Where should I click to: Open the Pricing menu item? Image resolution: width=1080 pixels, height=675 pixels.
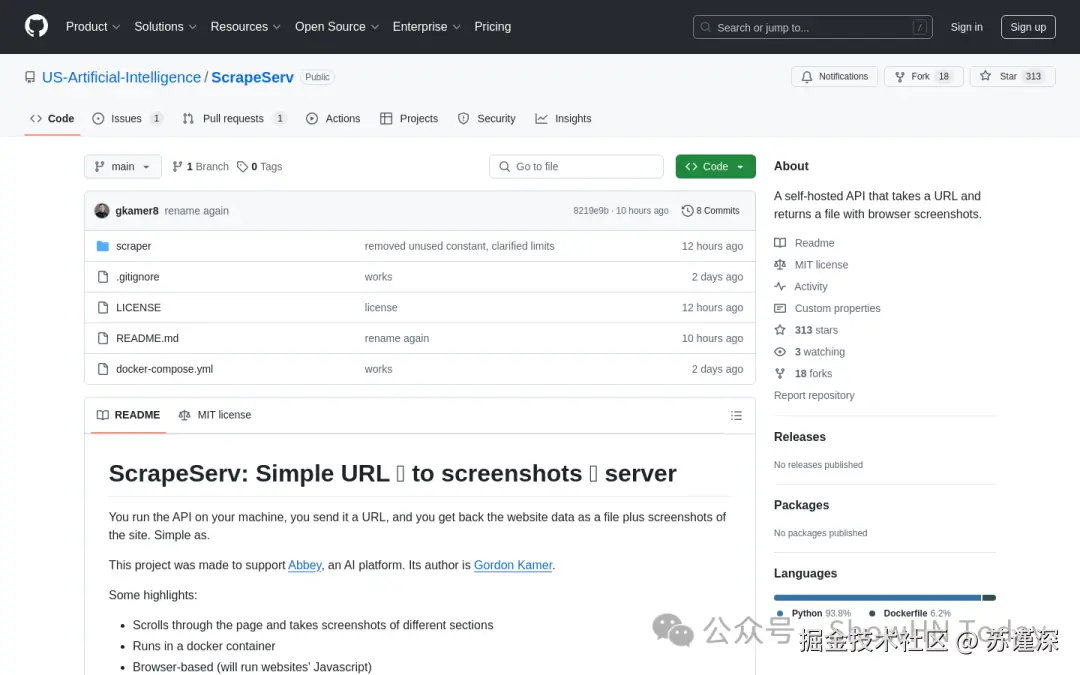click(x=492, y=27)
